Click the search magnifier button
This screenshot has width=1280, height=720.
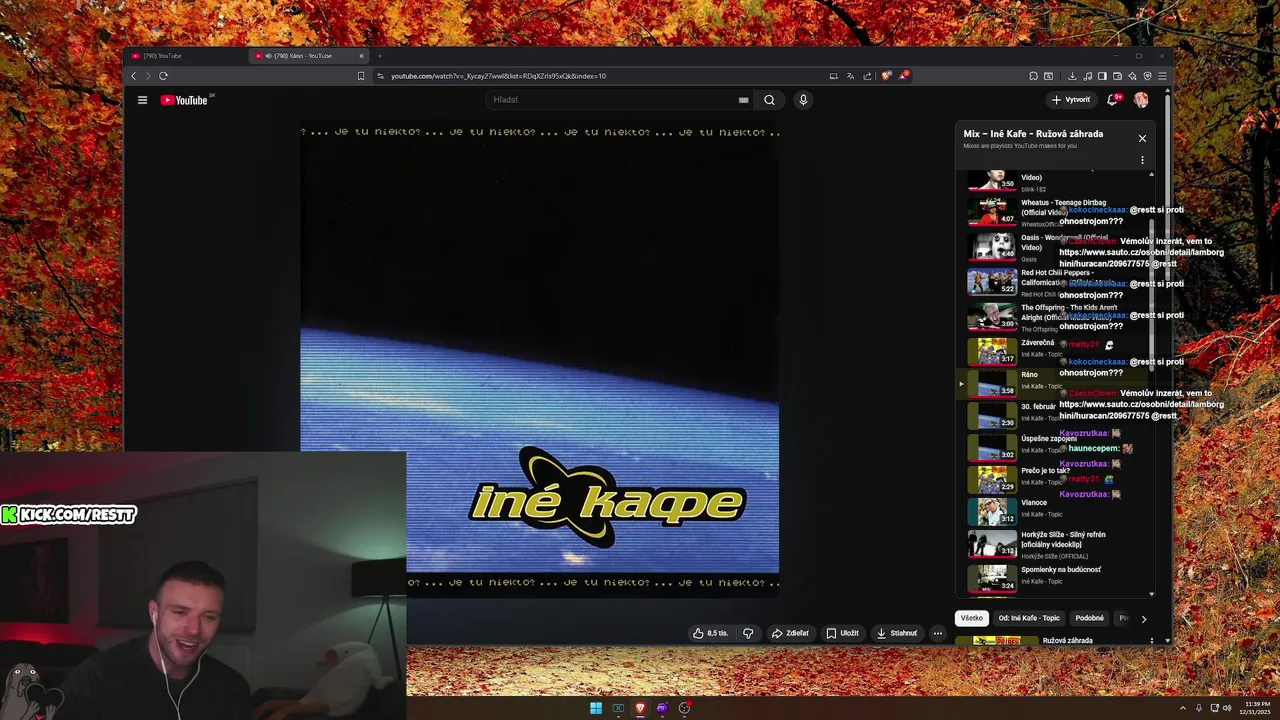[769, 100]
